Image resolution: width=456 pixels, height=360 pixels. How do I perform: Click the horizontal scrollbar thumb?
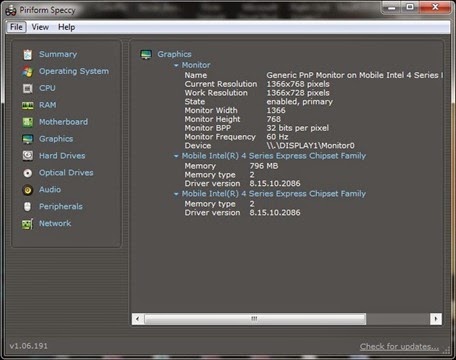pyautogui.click(x=255, y=319)
